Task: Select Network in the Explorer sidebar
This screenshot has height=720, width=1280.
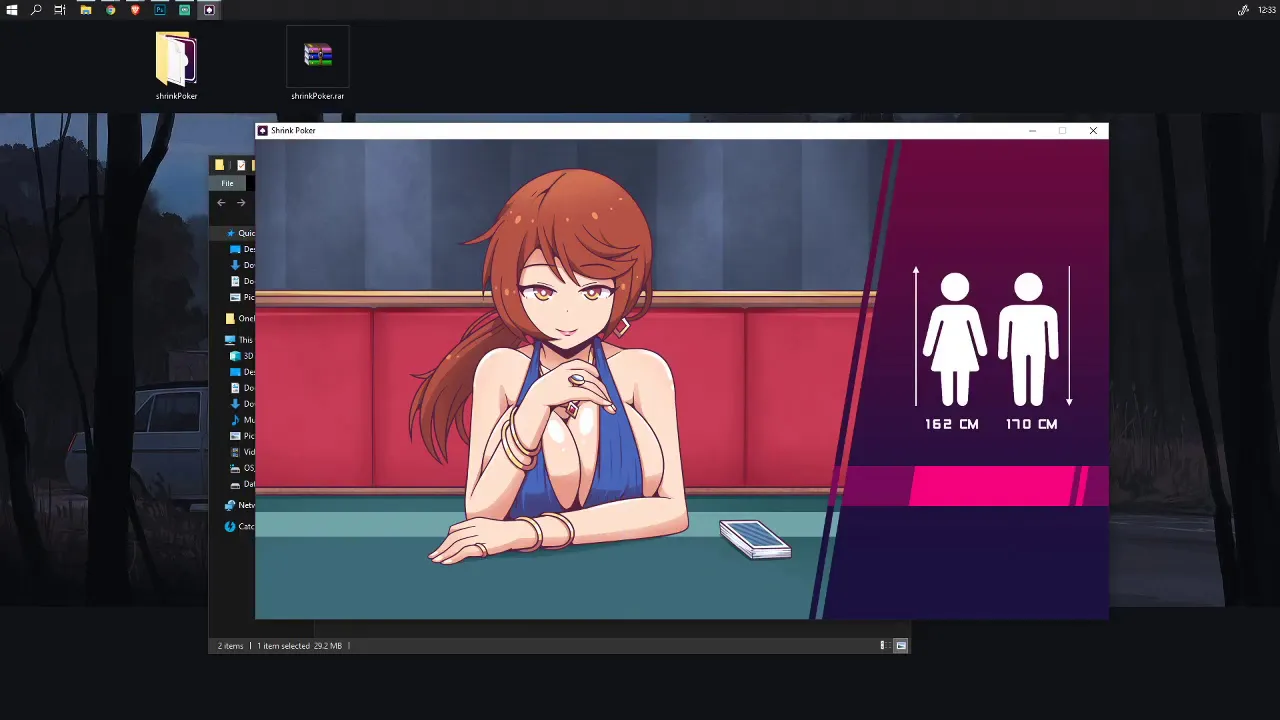Action: 240,505
